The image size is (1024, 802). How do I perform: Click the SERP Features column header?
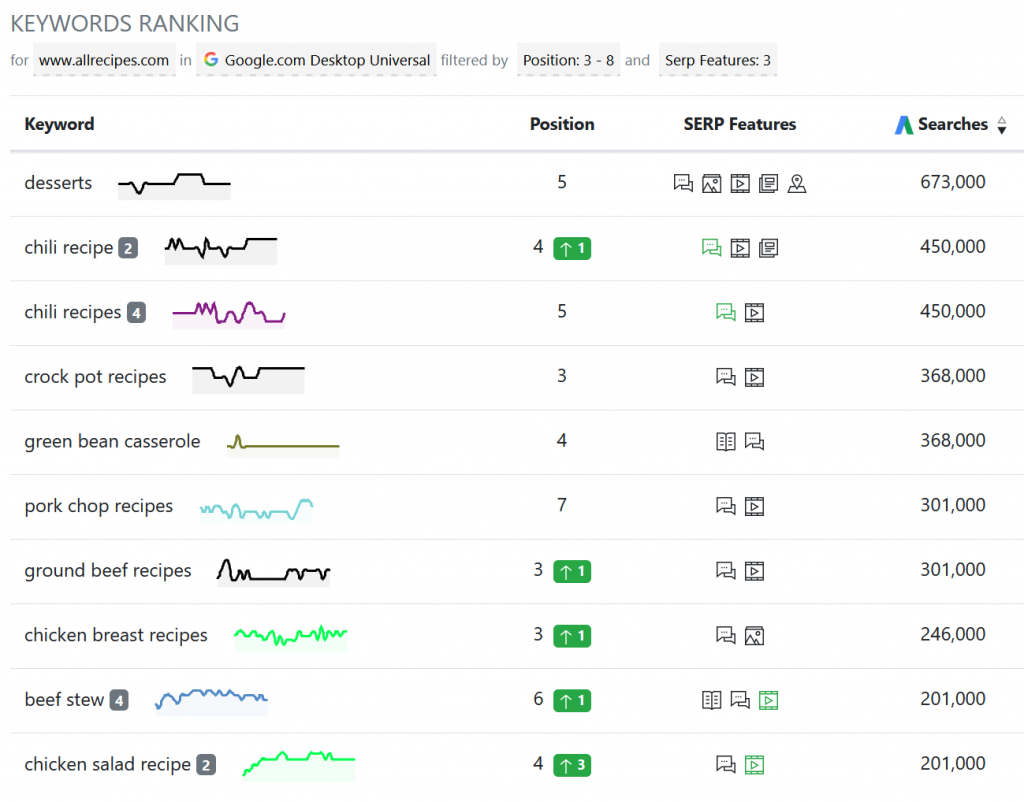click(740, 124)
